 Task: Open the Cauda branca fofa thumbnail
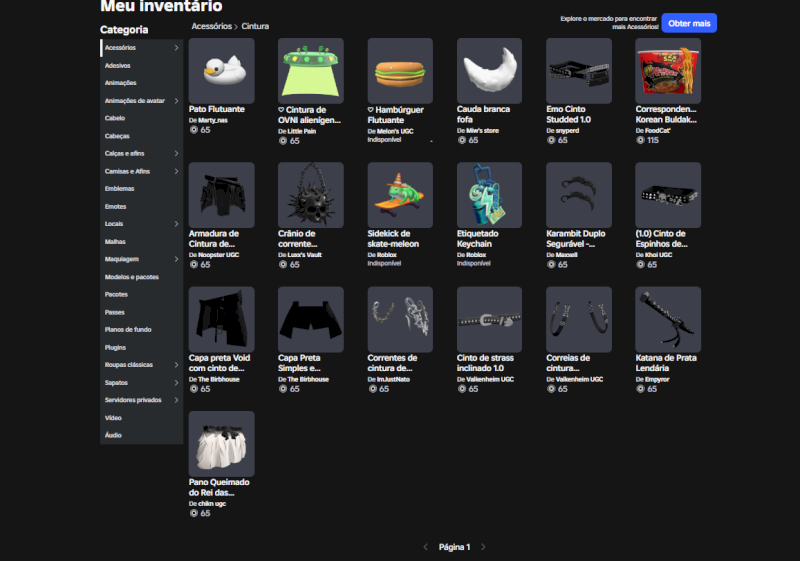pos(489,71)
